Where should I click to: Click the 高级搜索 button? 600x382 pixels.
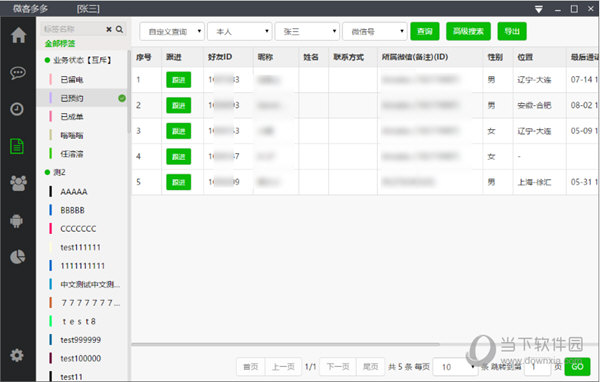point(468,31)
